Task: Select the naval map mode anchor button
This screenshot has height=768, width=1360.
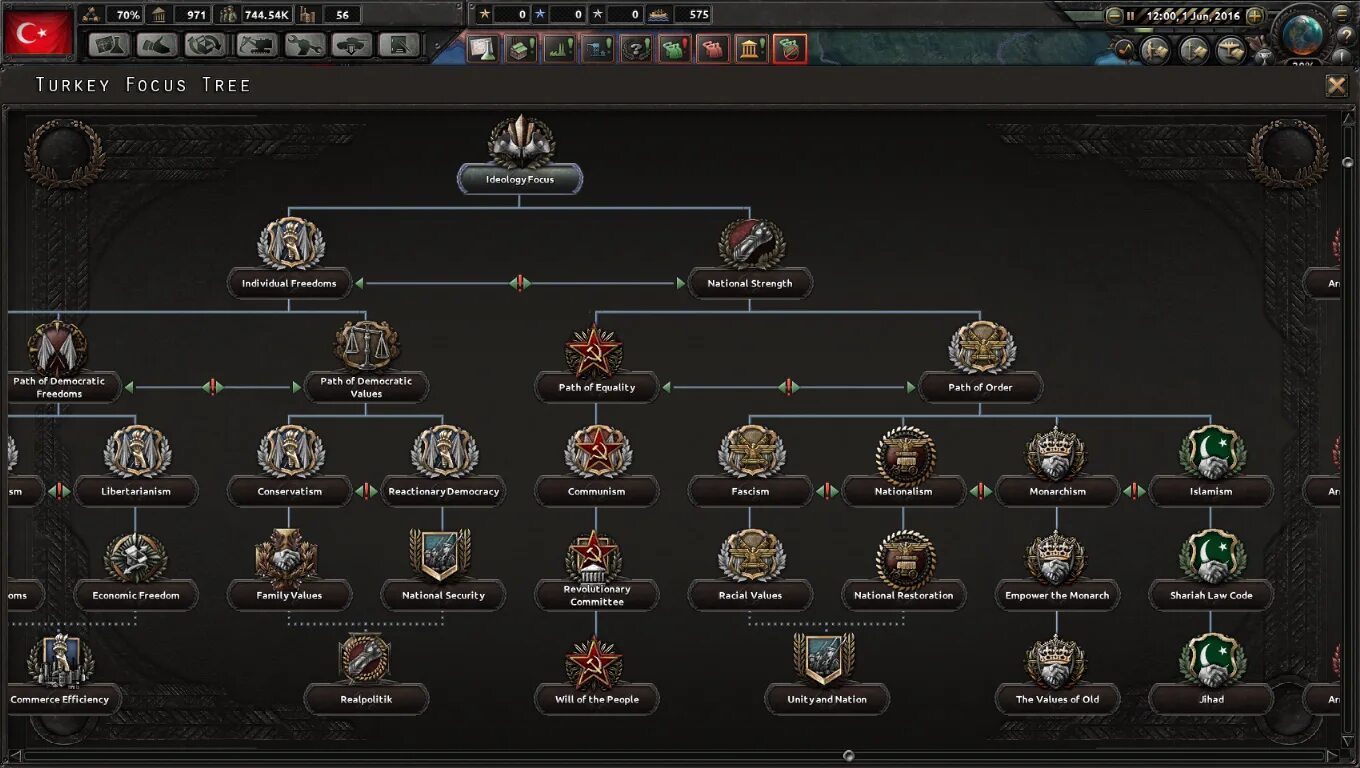Action: pyautogui.click(x=1194, y=50)
